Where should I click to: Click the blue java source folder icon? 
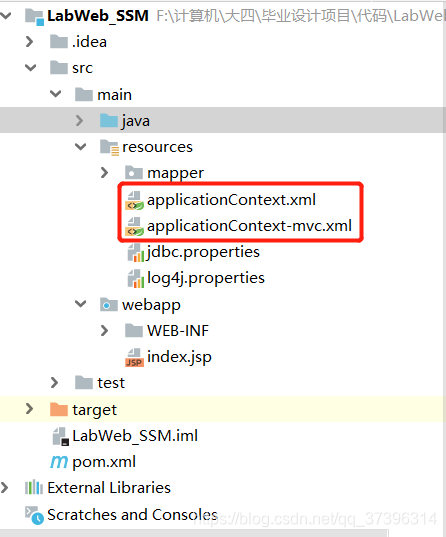(109, 121)
